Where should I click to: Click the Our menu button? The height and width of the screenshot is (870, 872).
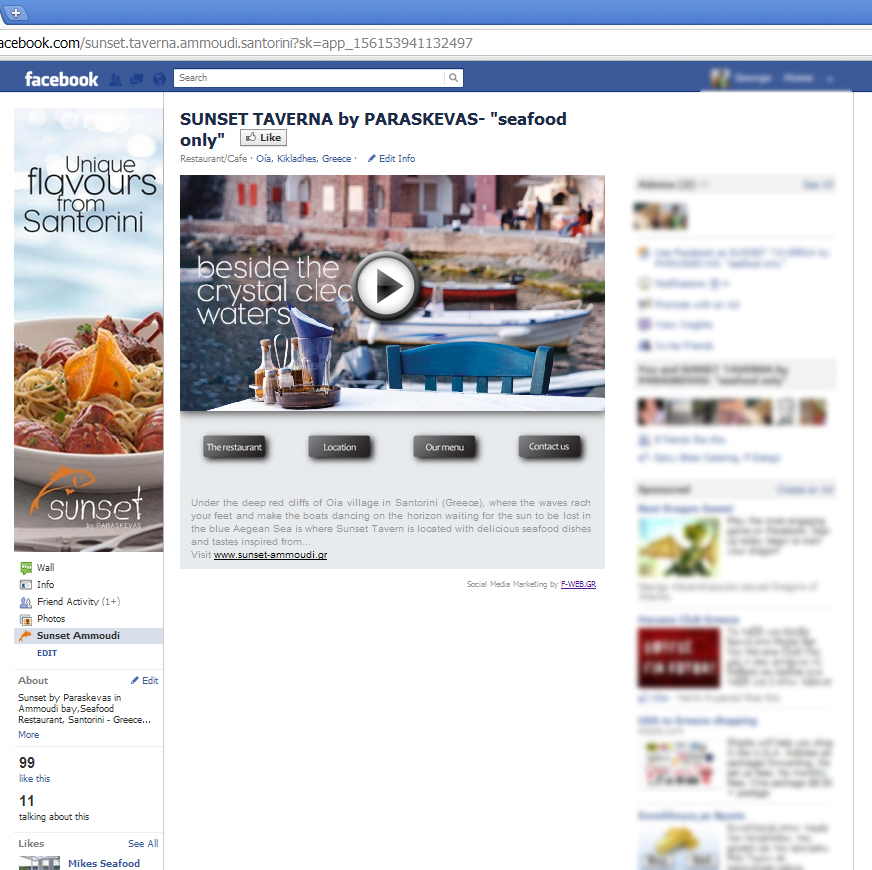coord(444,447)
